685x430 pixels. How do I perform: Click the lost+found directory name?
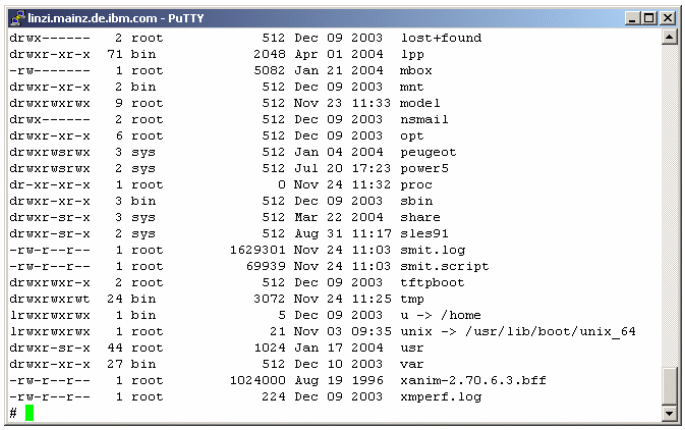coord(441,38)
